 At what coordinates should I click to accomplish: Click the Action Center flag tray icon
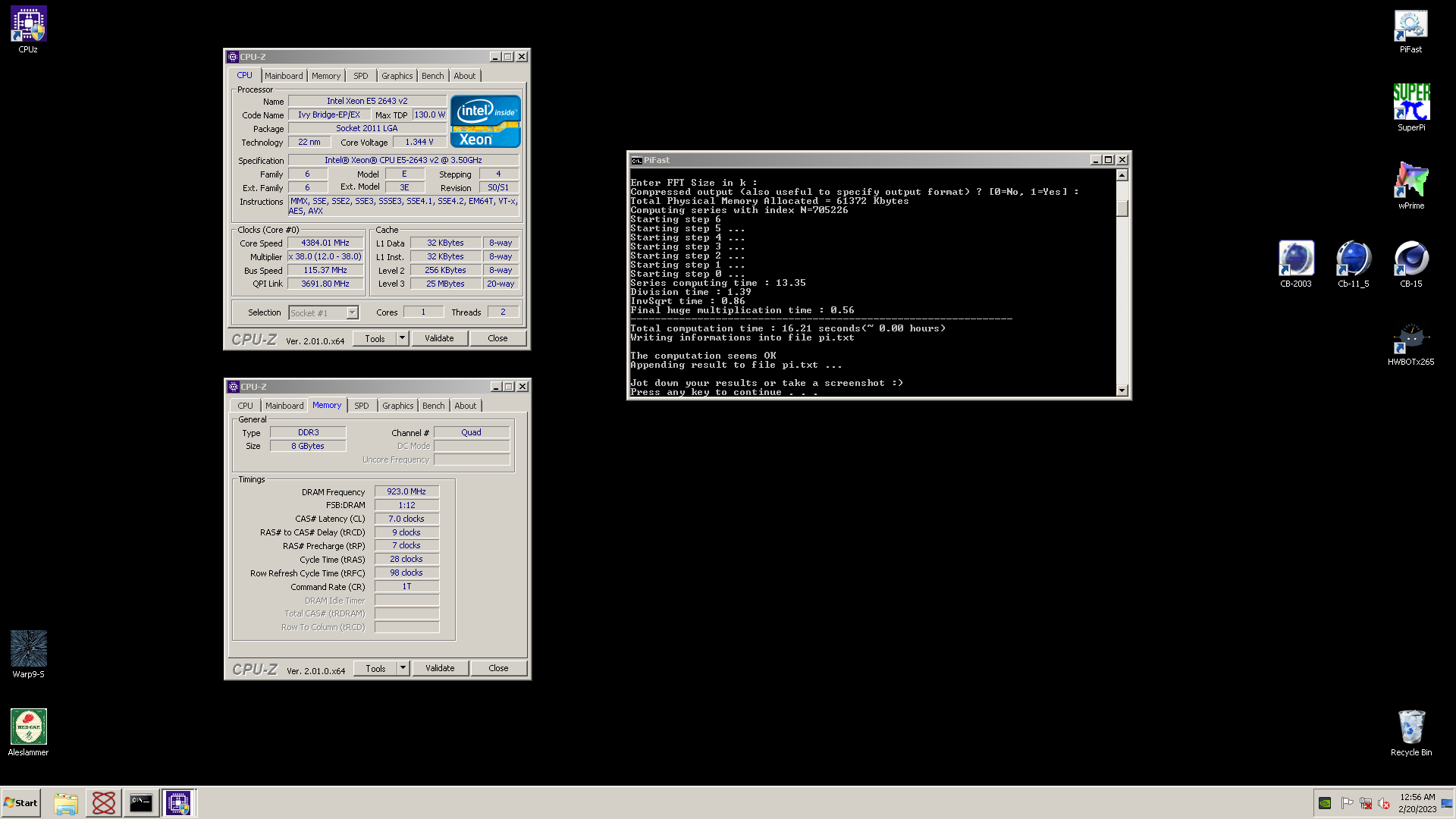[x=1347, y=803]
